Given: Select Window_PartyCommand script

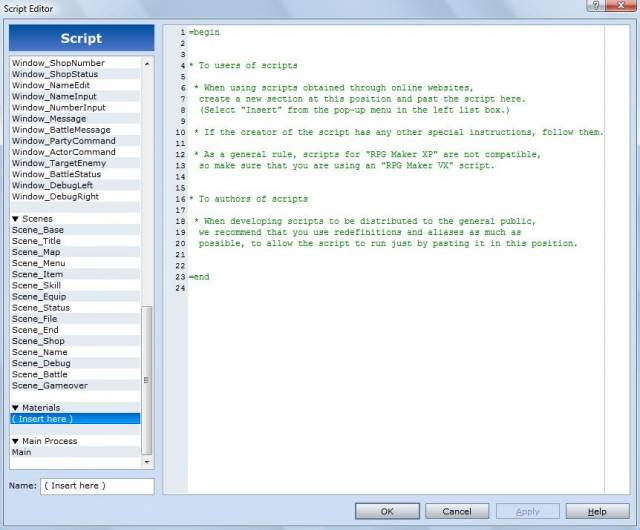Looking at the screenshot, I should [76, 141].
